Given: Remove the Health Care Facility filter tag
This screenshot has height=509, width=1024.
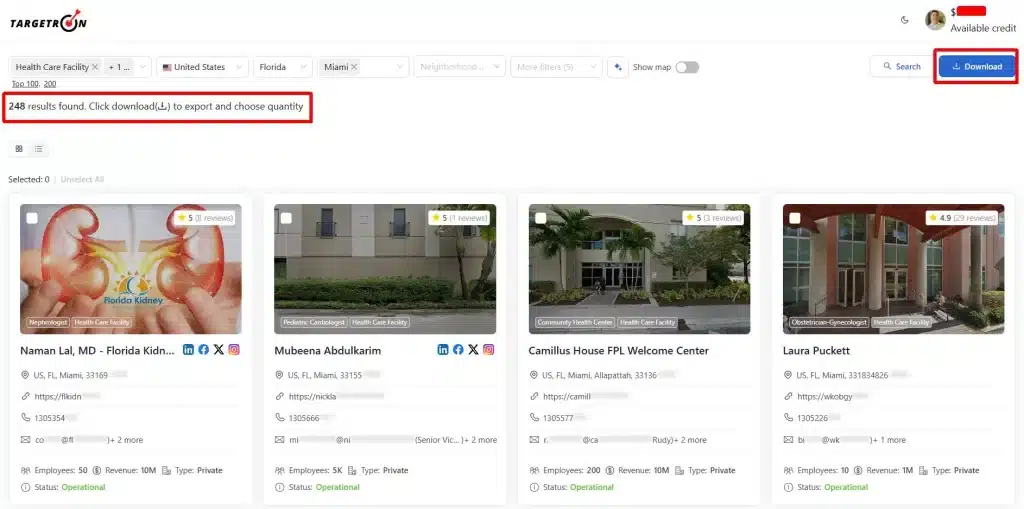Looking at the screenshot, I should pyautogui.click(x=95, y=67).
